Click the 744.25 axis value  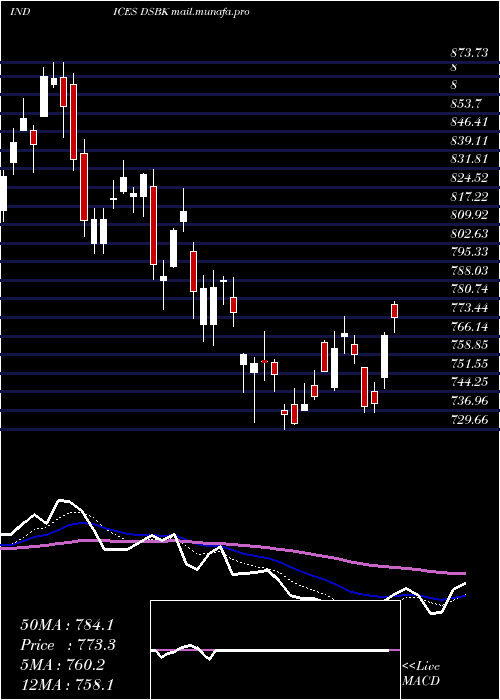[469, 382]
